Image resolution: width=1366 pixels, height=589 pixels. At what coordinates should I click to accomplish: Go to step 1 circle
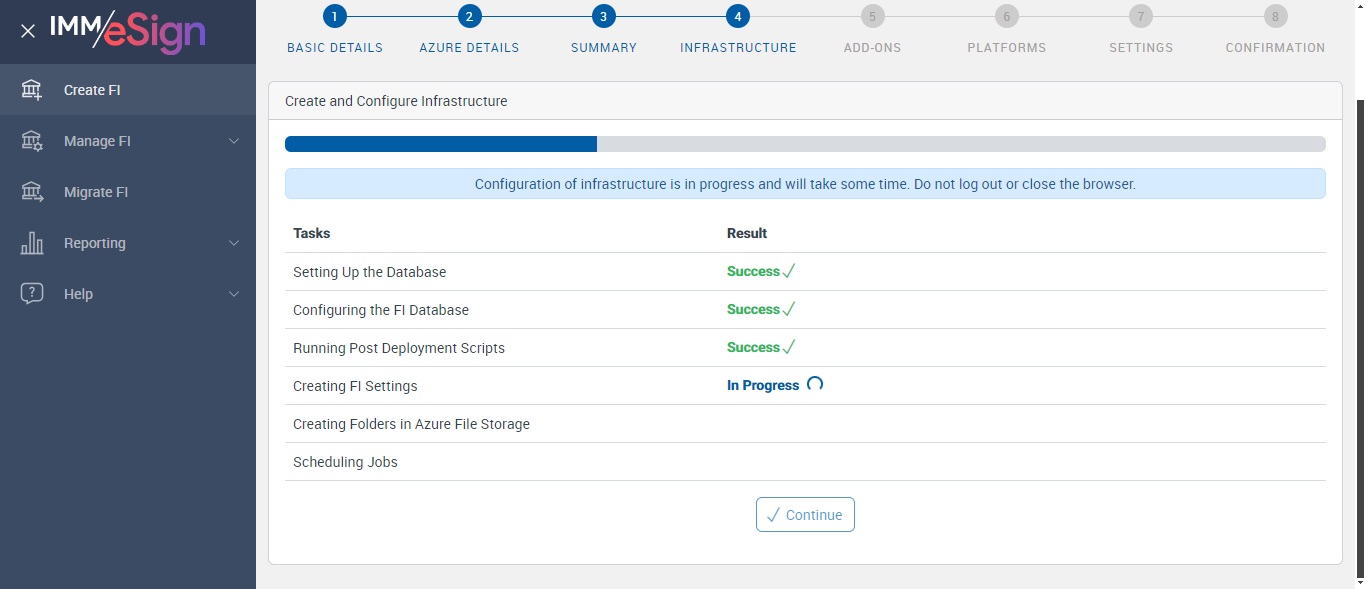pos(334,16)
